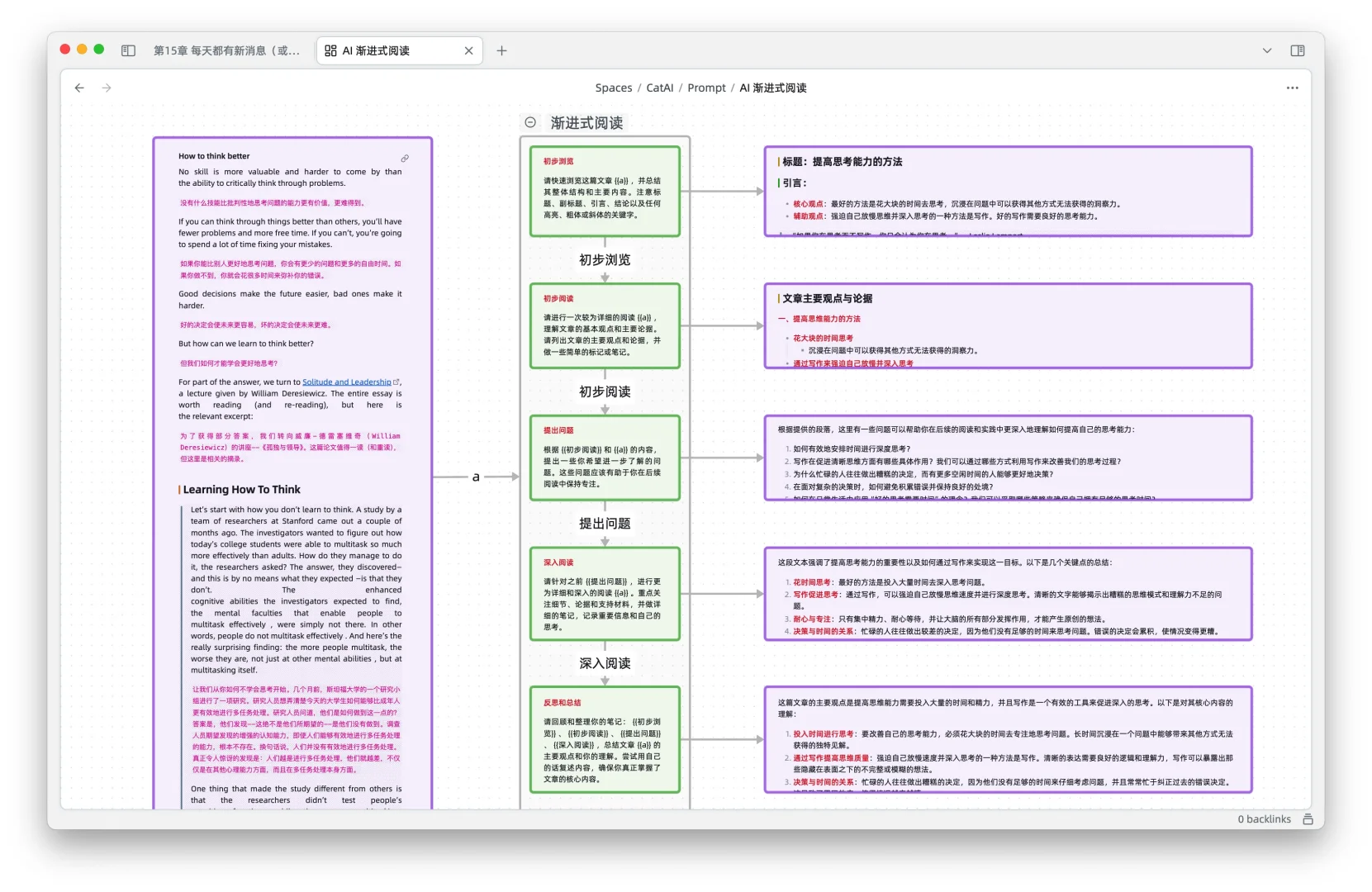Go to CatAI in breadcrumb
The height and width of the screenshot is (892, 1372).
tap(659, 88)
